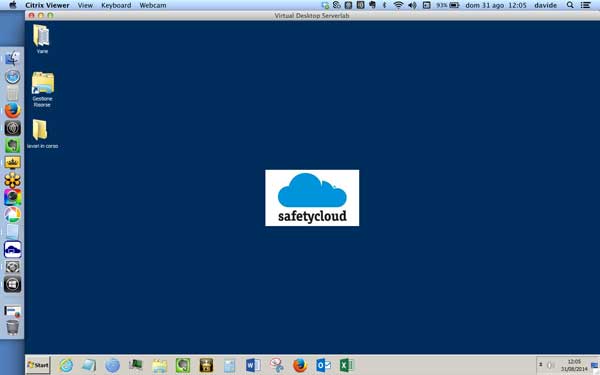Click the Bluetooth icon in menu bar
The image size is (600, 375).
pyautogui.click(x=385, y=5)
